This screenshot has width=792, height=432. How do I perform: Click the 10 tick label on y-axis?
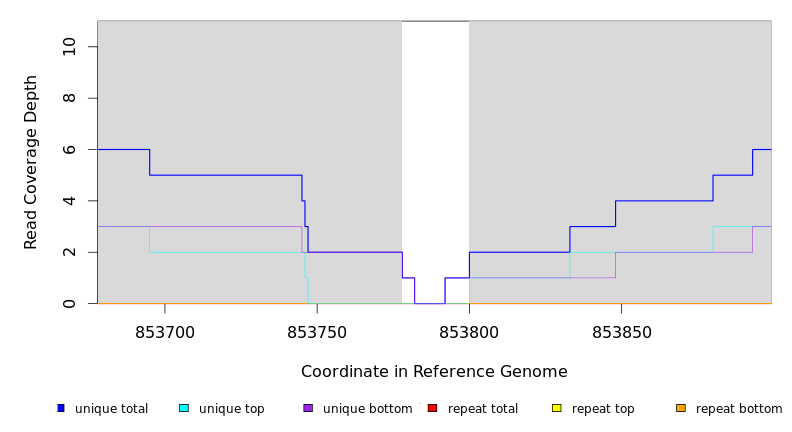pyautogui.click(x=69, y=47)
